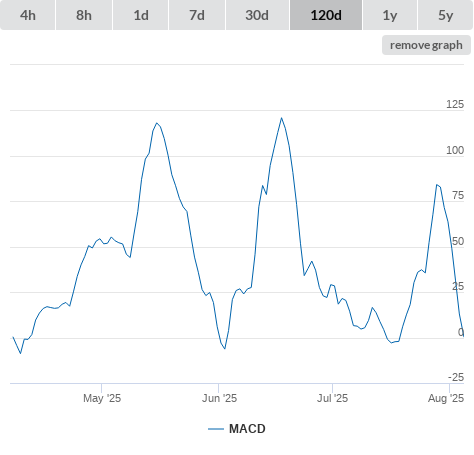The height and width of the screenshot is (455, 474).
Task: Click the MACD legend line marker
Action: tap(216, 429)
